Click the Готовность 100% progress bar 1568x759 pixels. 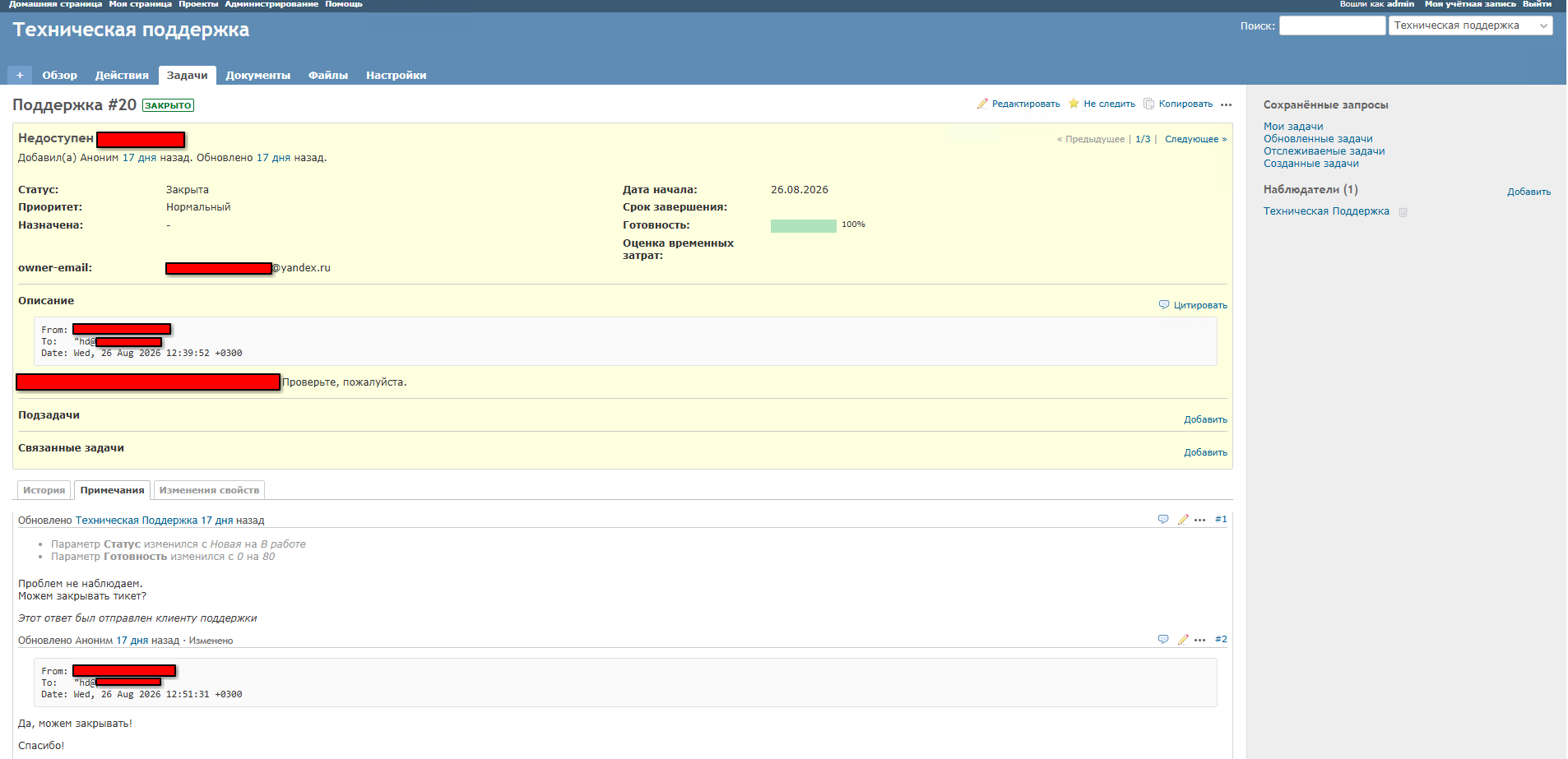click(804, 226)
